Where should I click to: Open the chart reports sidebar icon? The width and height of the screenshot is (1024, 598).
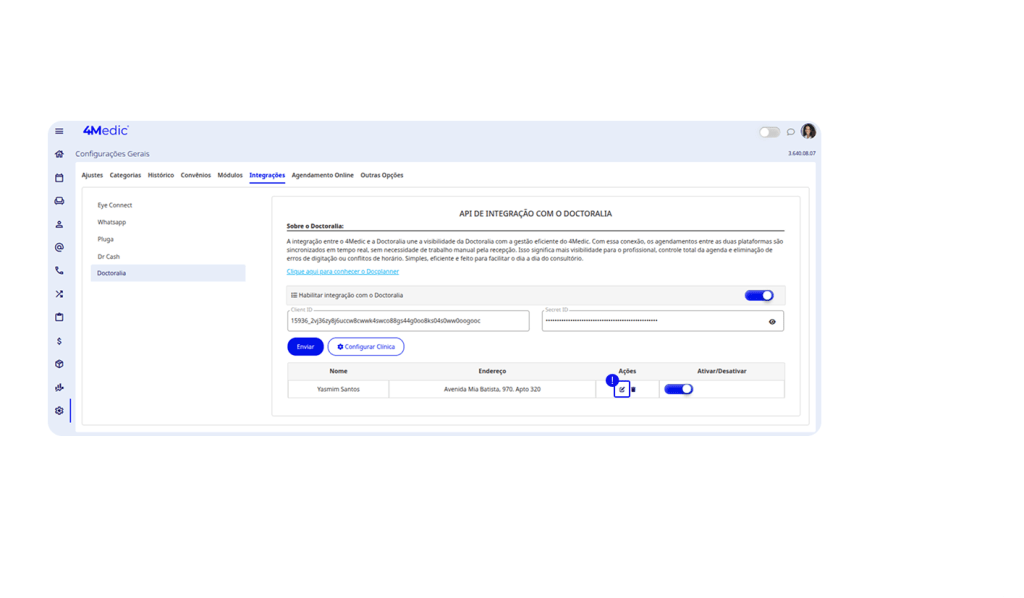pyautogui.click(x=59, y=387)
